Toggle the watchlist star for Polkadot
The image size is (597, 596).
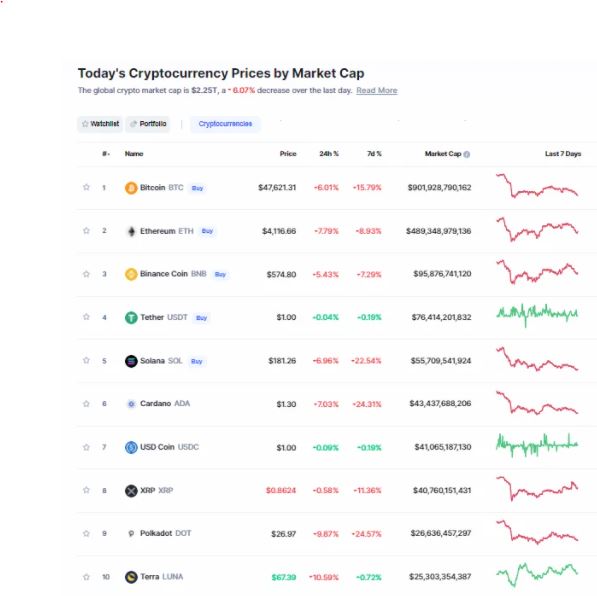pyautogui.click(x=86, y=534)
